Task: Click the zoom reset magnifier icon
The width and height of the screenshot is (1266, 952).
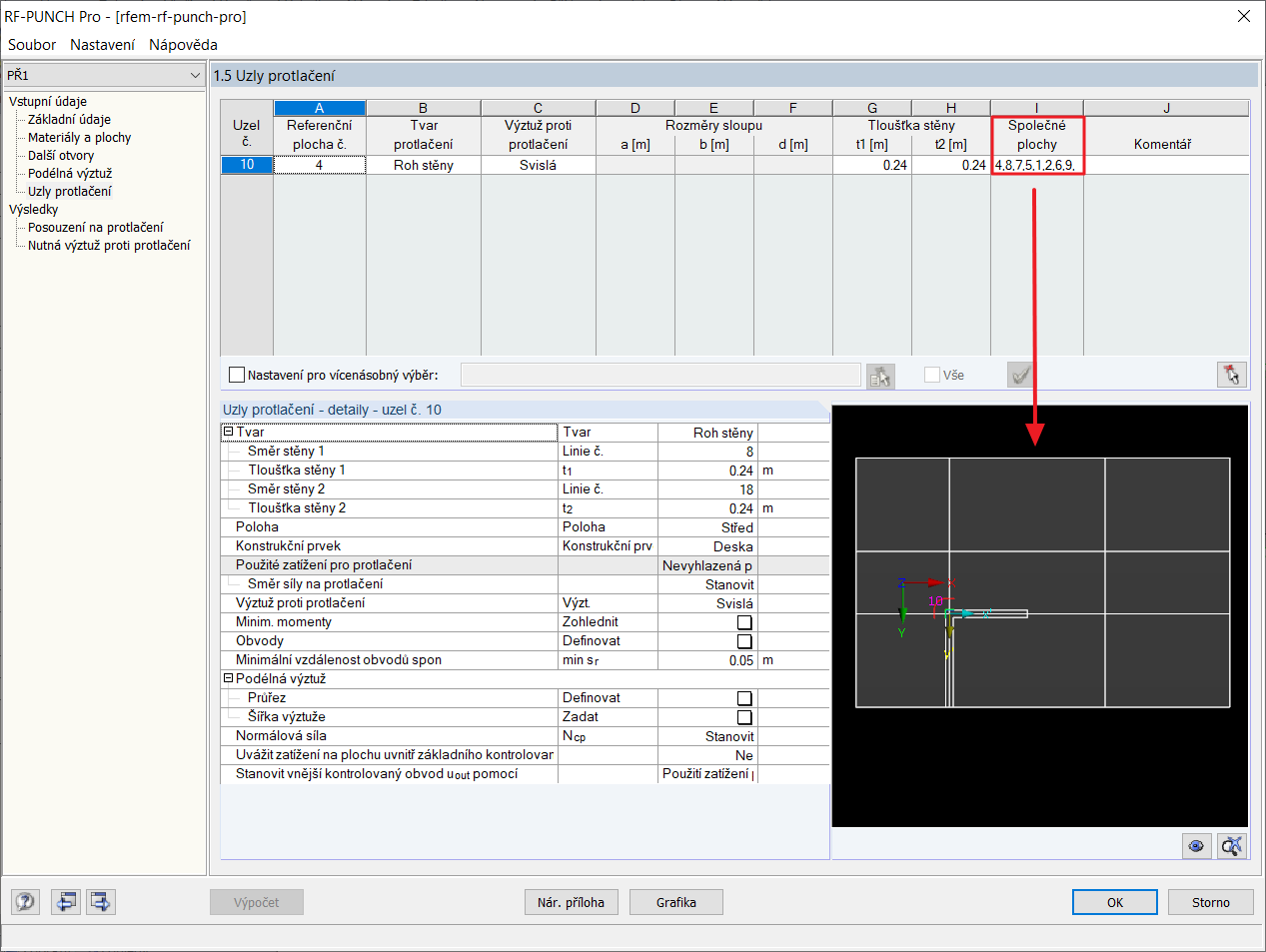Action: tap(1232, 846)
